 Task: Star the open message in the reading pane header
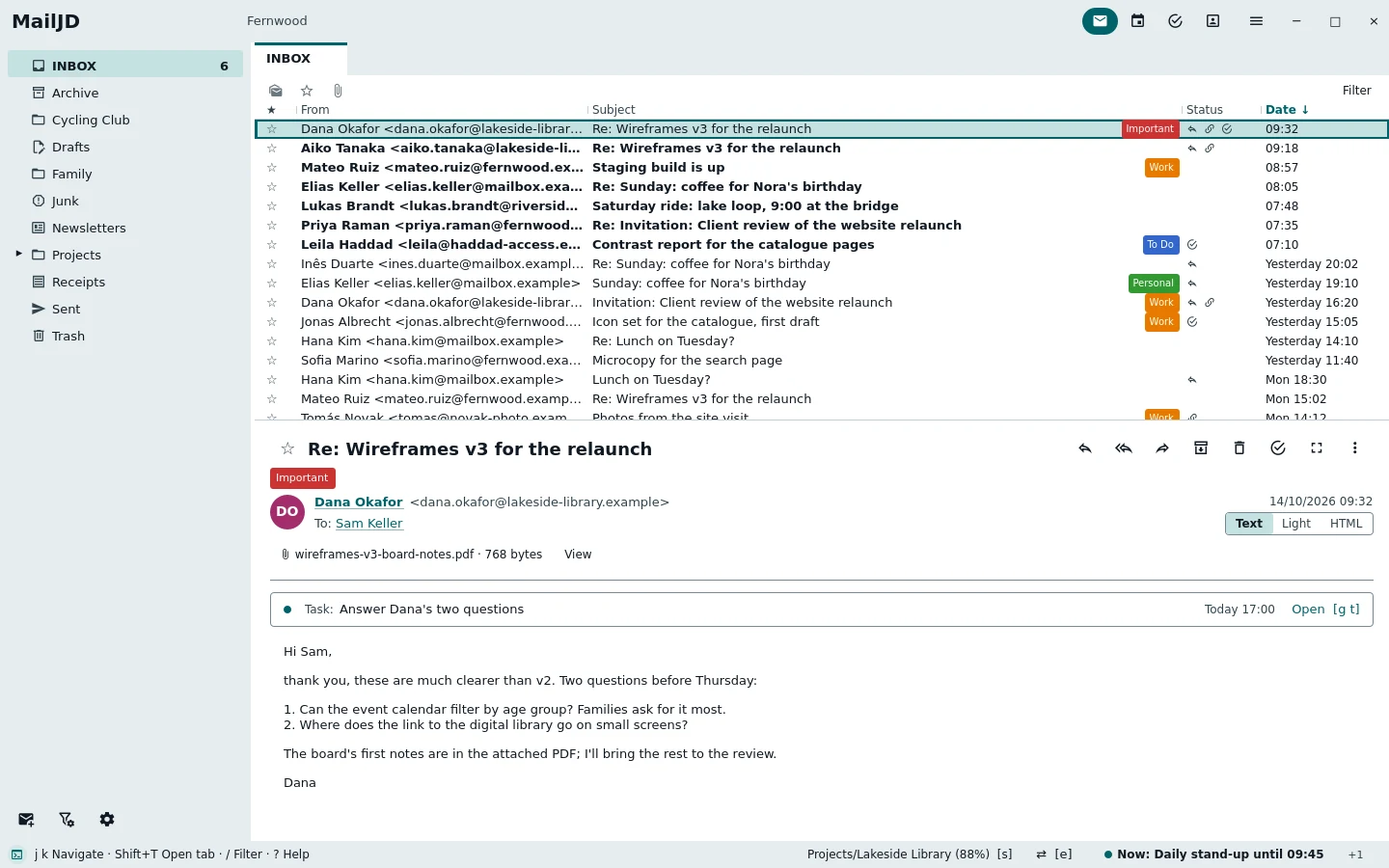(287, 449)
